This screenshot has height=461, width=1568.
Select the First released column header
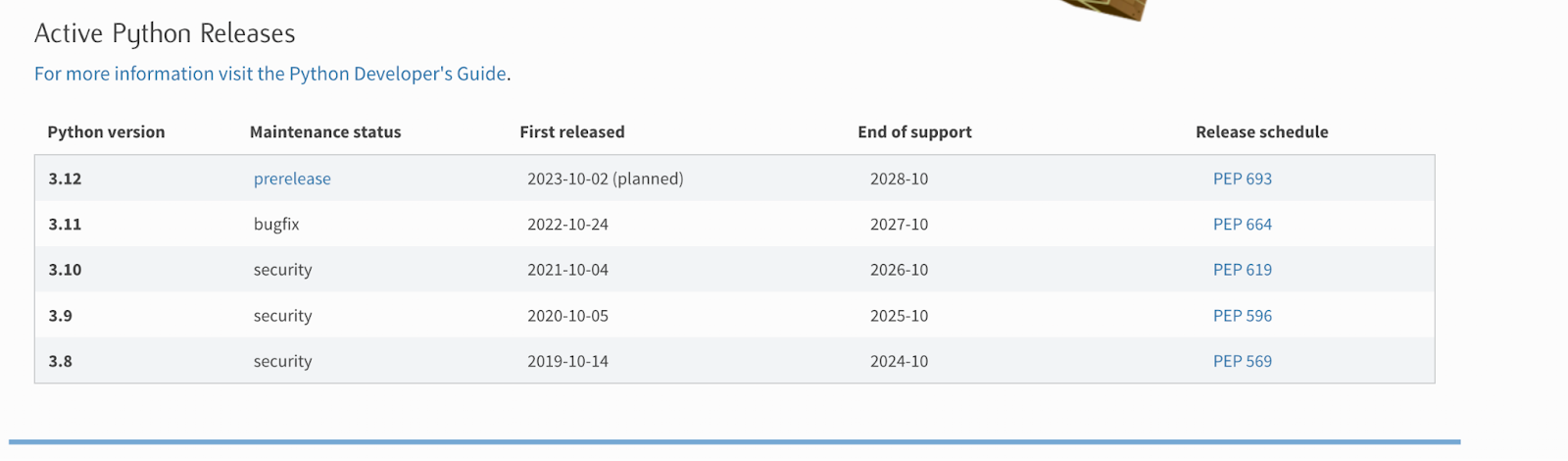coord(572,132)
